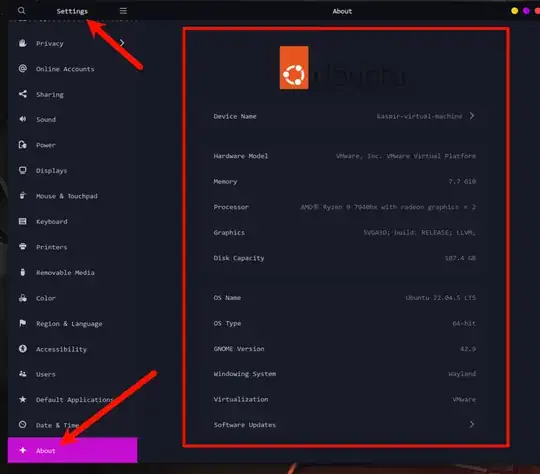540x474 pixels.
Task: Open Device Name chevron to rename
Action: click(472, 116)
